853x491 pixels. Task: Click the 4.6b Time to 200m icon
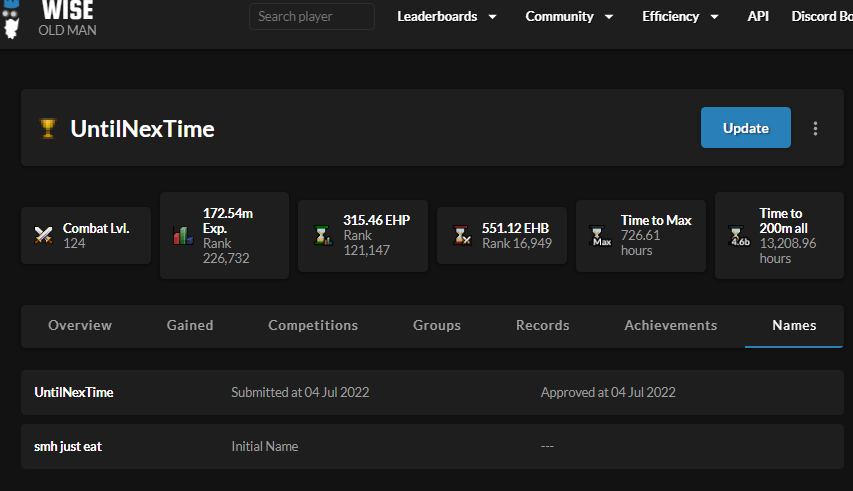pyautogui.click(x=740, y=236)
